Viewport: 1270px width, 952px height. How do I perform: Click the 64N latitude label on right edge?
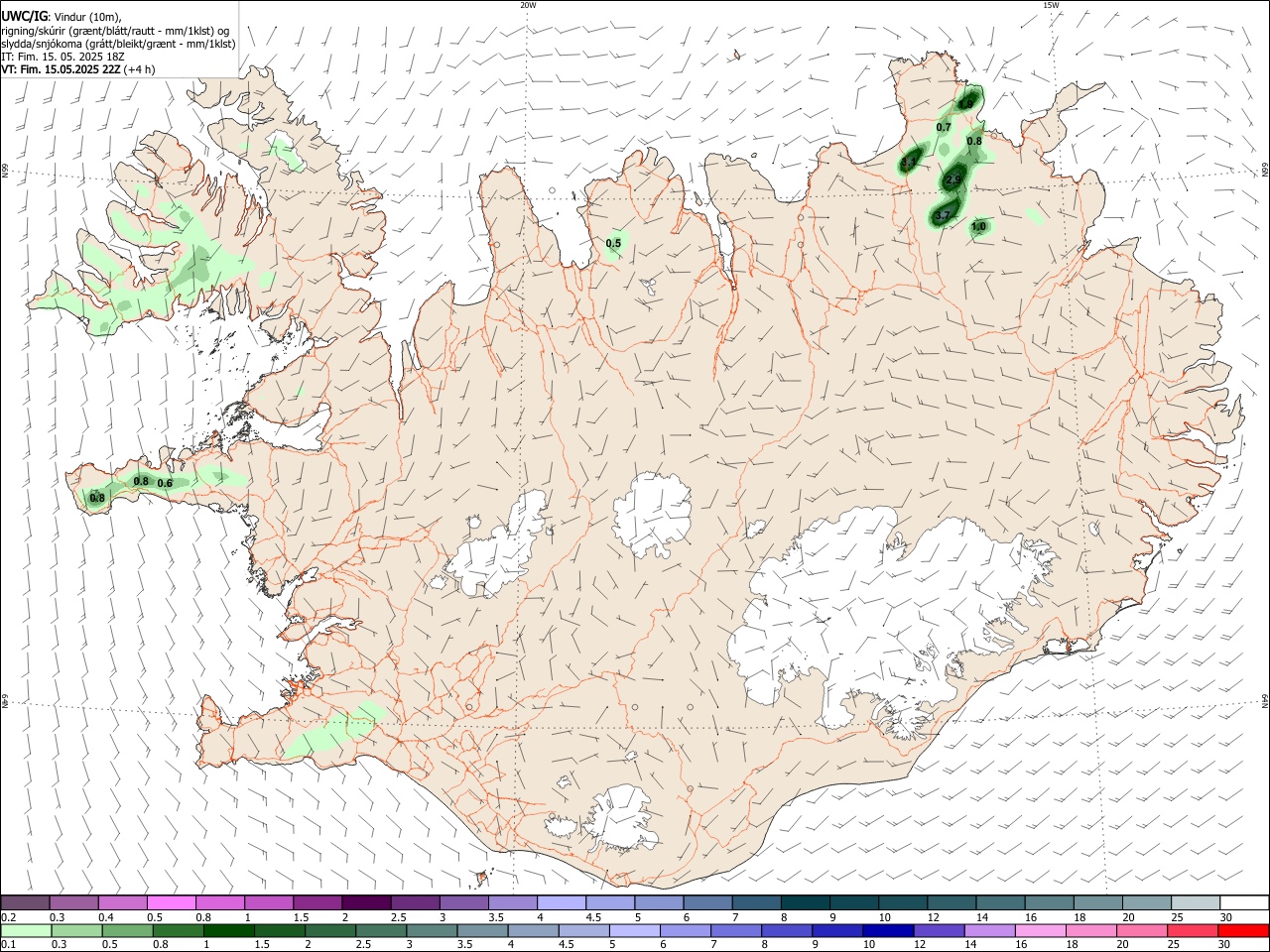[x=1265, y=701]
